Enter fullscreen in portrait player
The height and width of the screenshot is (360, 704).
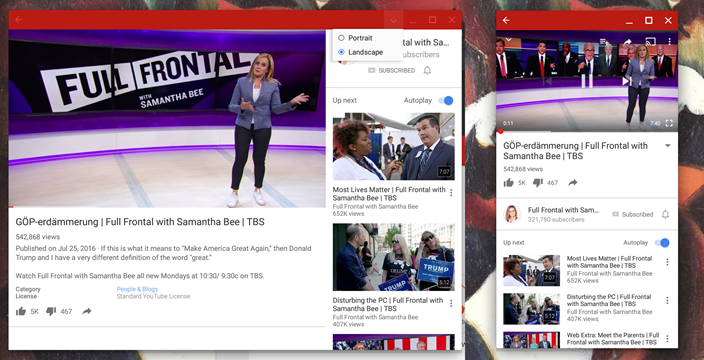pyautogui.click(x=669, y=123)
